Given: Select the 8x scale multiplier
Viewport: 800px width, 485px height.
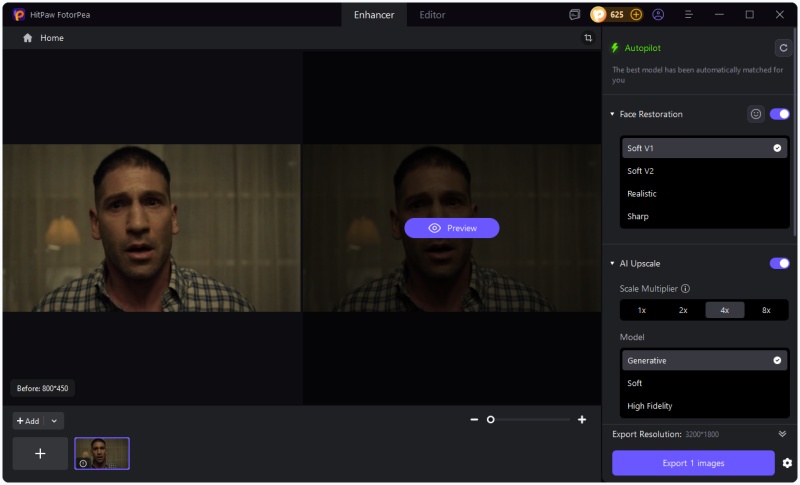Looking at the screenshot, I should click(766, 310).
